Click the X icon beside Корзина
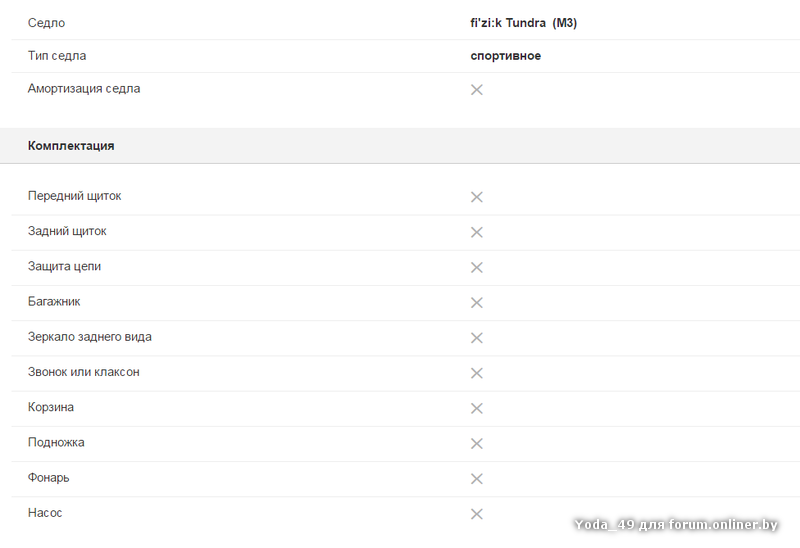This screenshot has height=548, width=800. 477,408
